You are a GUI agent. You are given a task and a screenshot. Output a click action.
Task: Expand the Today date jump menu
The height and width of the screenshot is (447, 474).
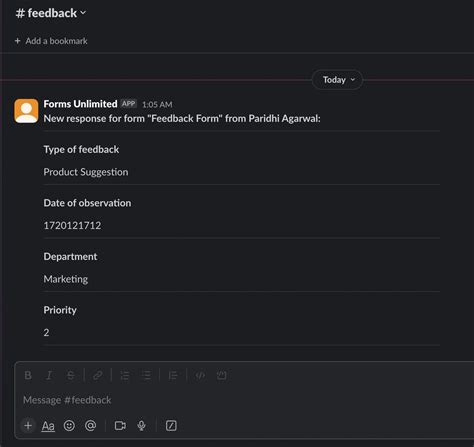coord(337,80)
